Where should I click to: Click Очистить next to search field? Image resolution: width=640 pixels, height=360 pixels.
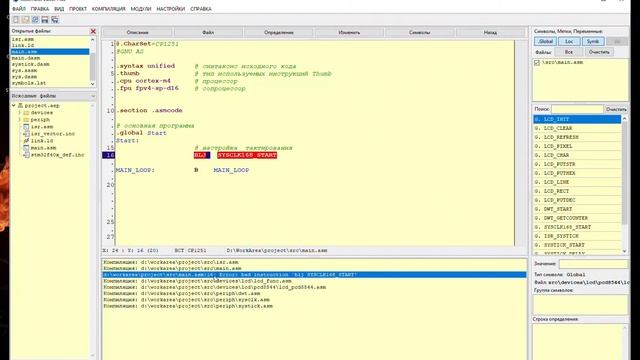[616, 109]
